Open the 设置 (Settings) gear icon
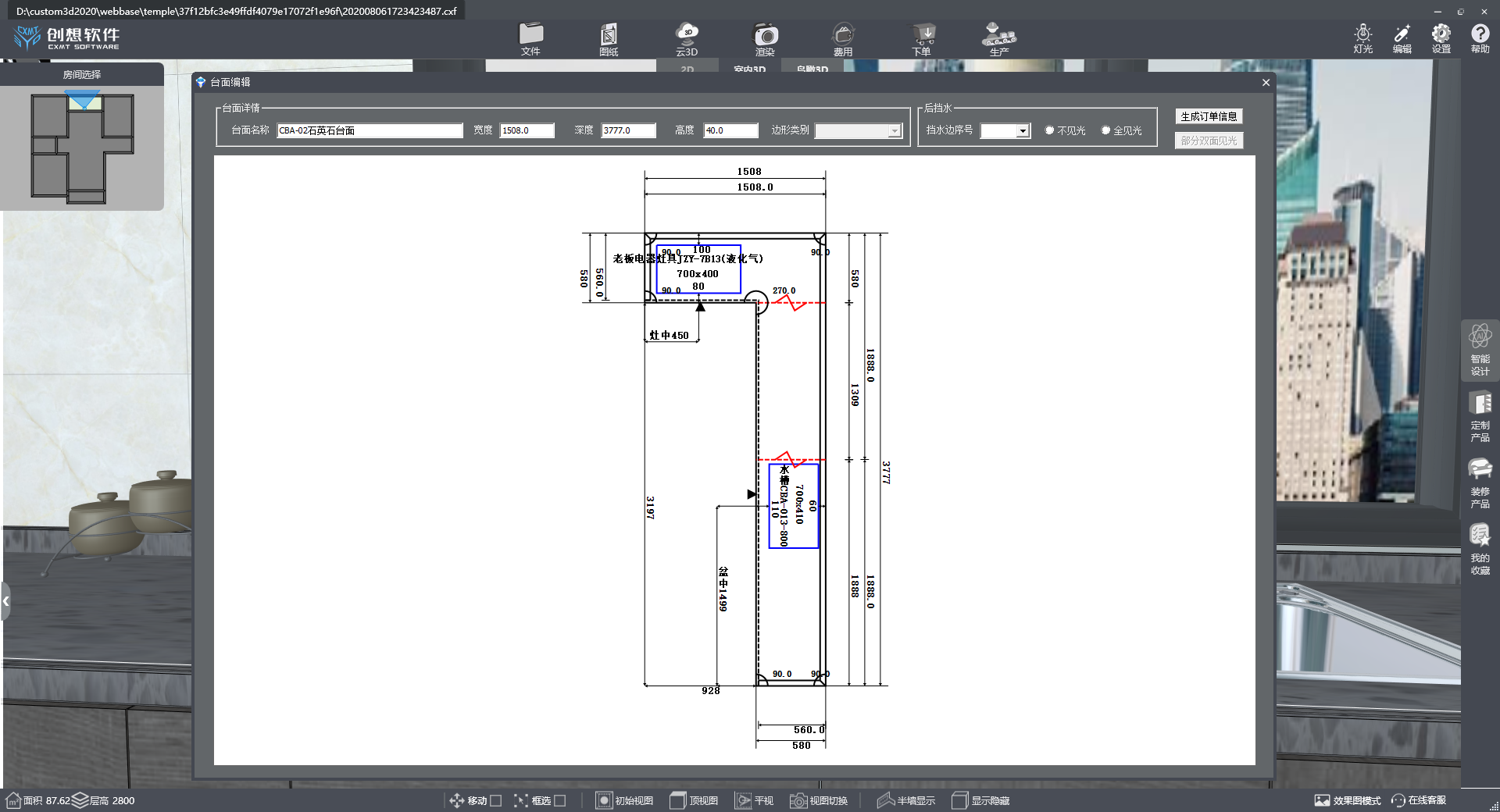 1441,37
